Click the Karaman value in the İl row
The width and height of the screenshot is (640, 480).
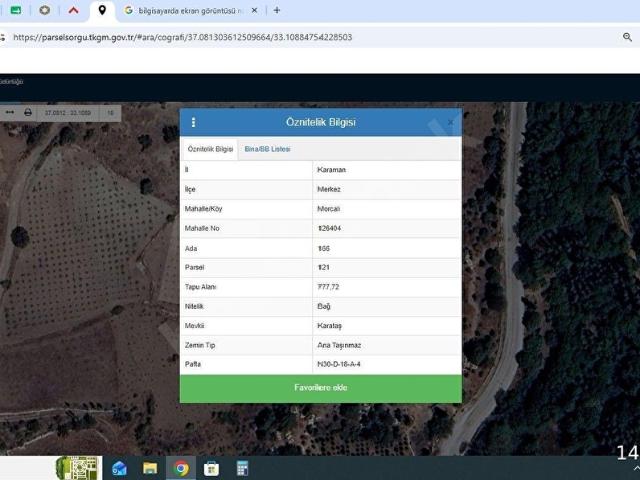(x=331, y=170)
